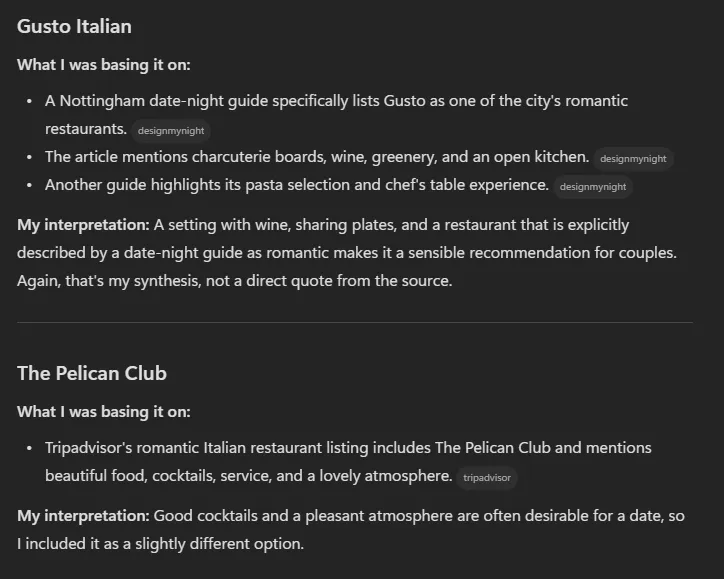The height and width of the screenshot is (579, 724).
Task: Click the "Gusto Italian" heading
Action: tap(74, 26)
